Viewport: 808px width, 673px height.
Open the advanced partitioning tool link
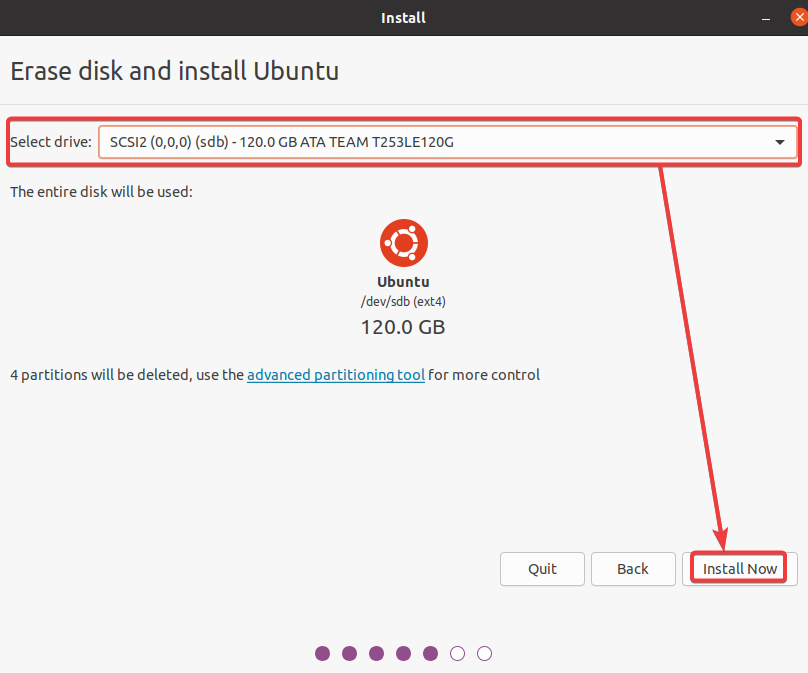click(336, 375)
